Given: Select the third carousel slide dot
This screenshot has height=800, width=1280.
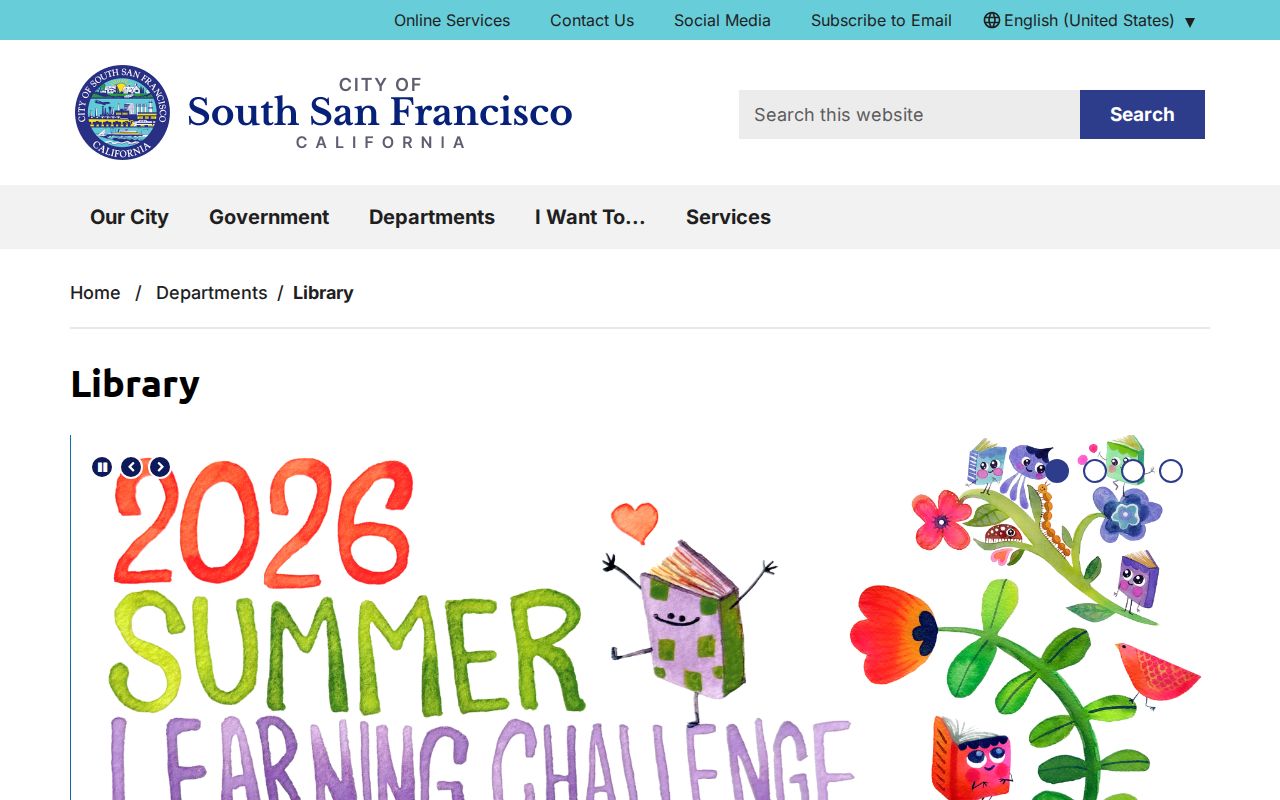Looking at the screenshot, I should coord(1133,471).
